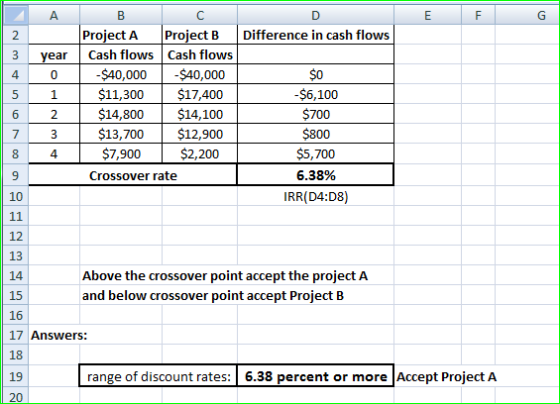Click the $14,800 cell
Screen dimensions: 560x404
pyautogui.click(x=121, y=114)
